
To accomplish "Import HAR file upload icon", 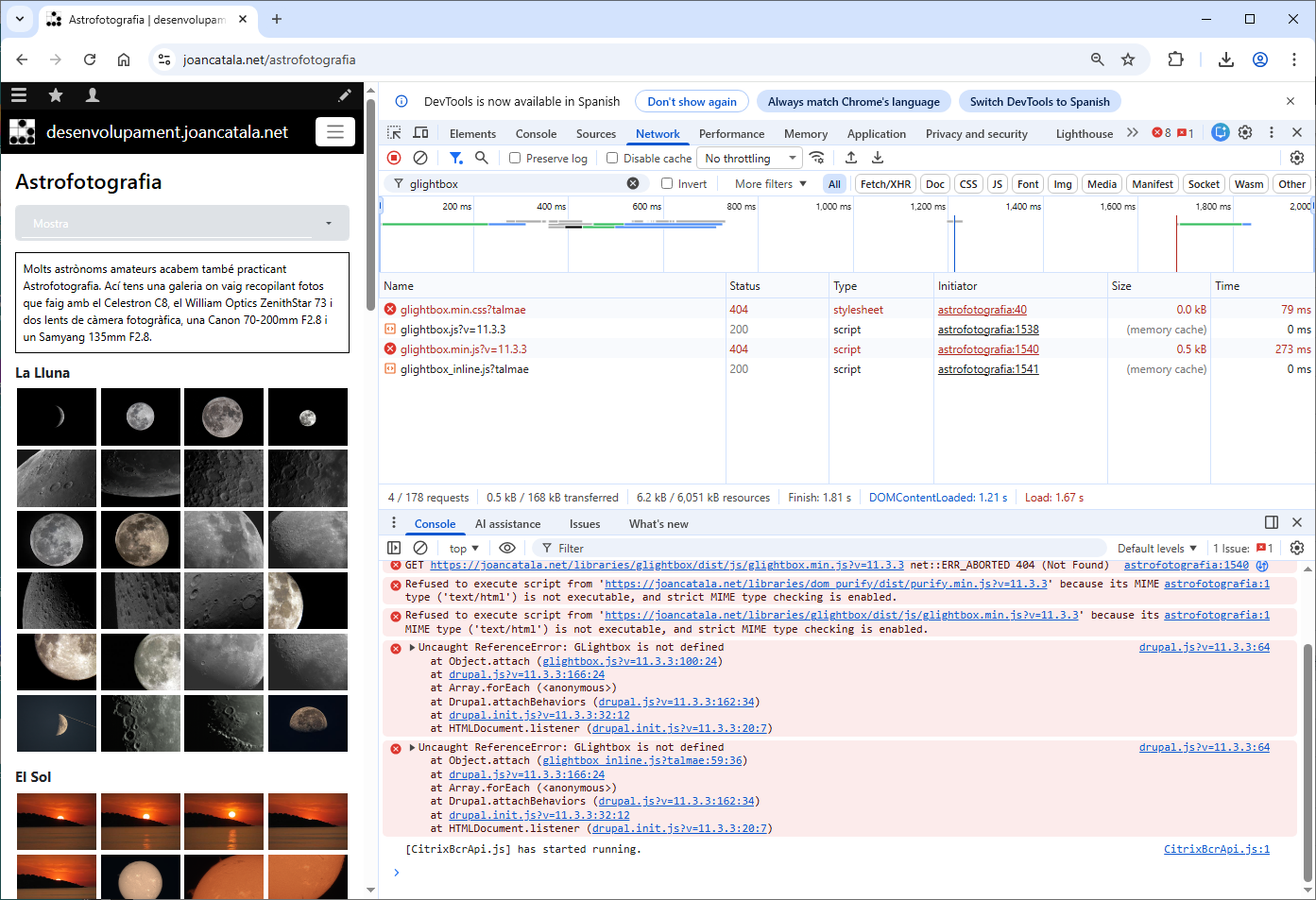I will [851, 158].
